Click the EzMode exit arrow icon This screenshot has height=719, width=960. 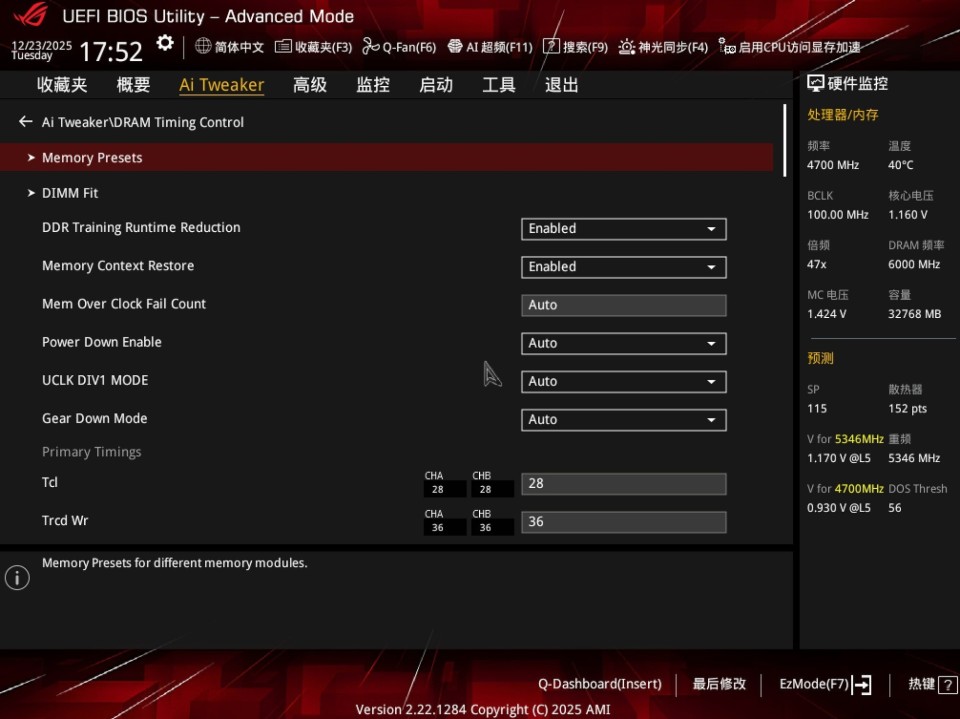(x=862, y=684)
